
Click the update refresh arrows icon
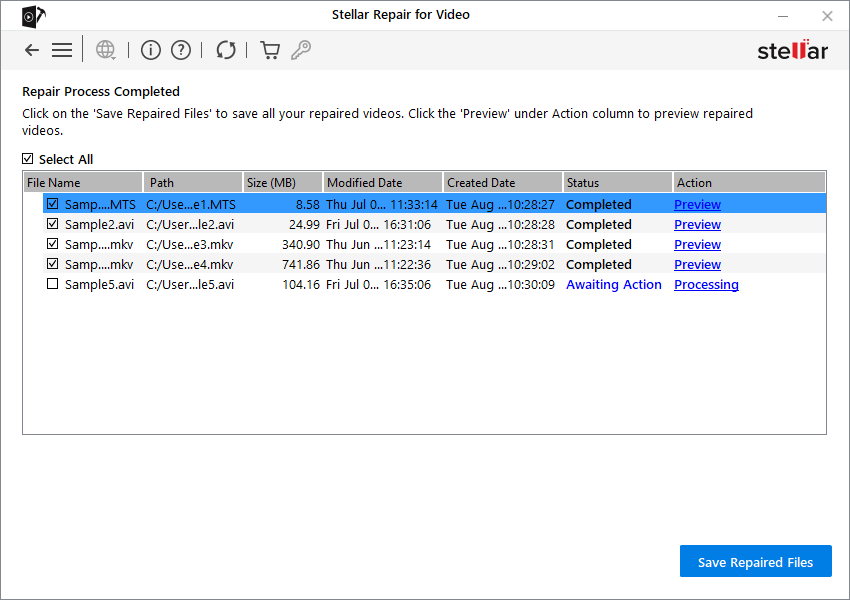(x=226, y=50)
